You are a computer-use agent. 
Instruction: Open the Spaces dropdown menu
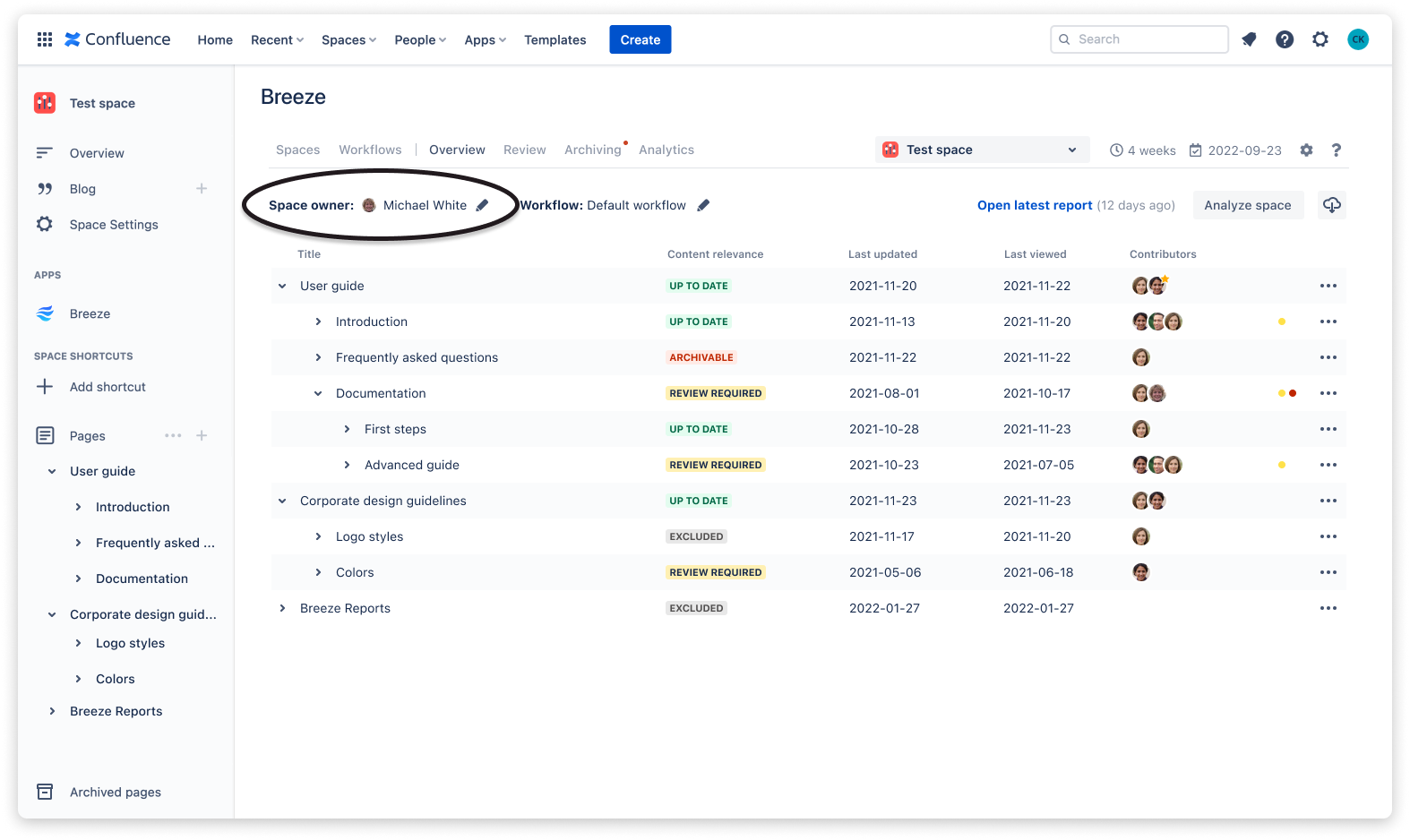[348, 40]
